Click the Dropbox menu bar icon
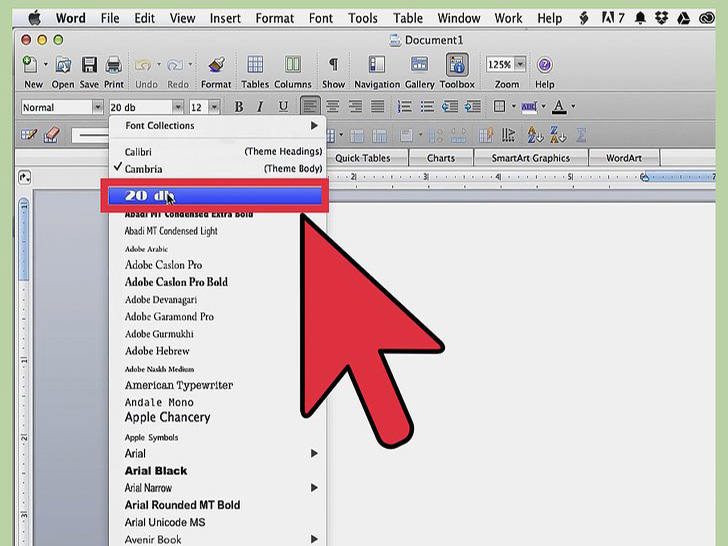Image resolution: width=728 pixels, height=546 pixels. click(x=662, y=18)
